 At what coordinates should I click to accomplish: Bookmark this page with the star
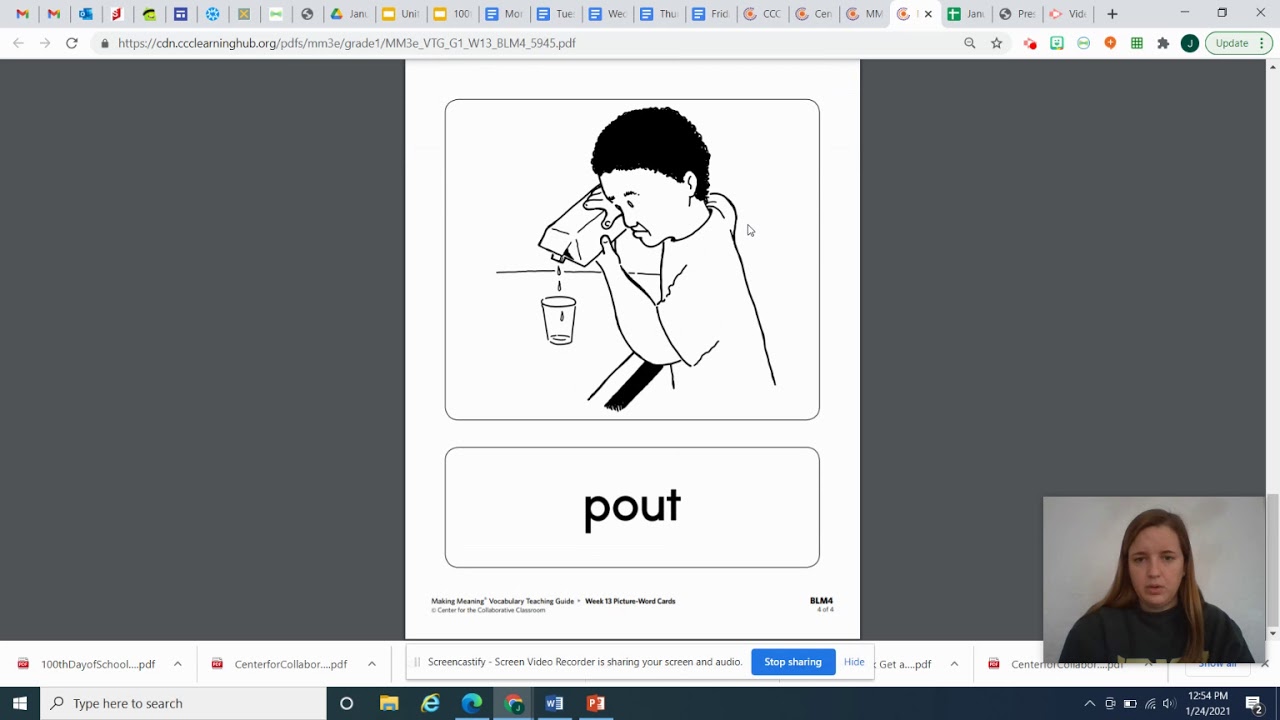click(997, 43)
